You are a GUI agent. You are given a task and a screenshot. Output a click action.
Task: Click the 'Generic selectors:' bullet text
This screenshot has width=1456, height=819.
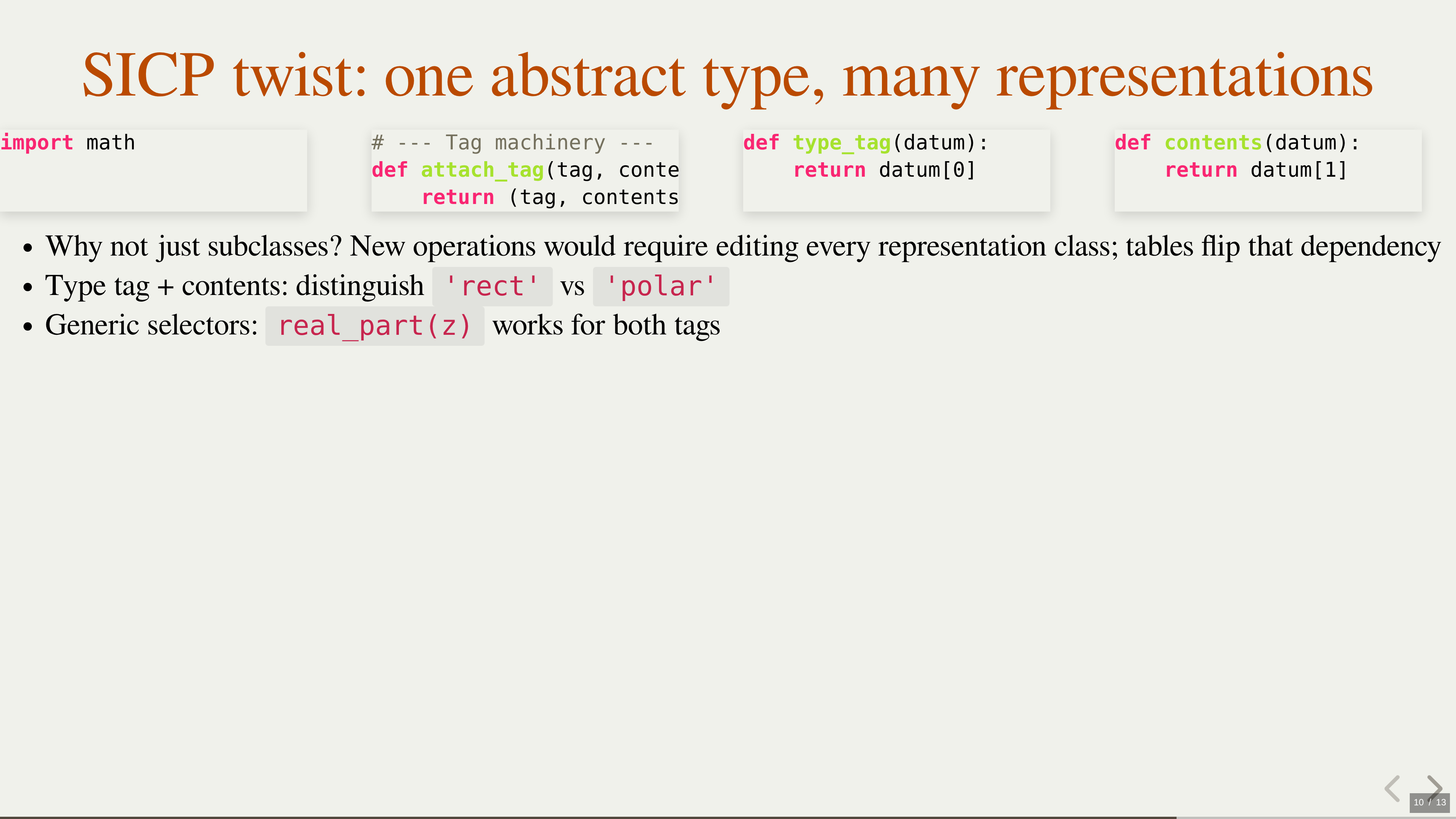coord(152,326)
